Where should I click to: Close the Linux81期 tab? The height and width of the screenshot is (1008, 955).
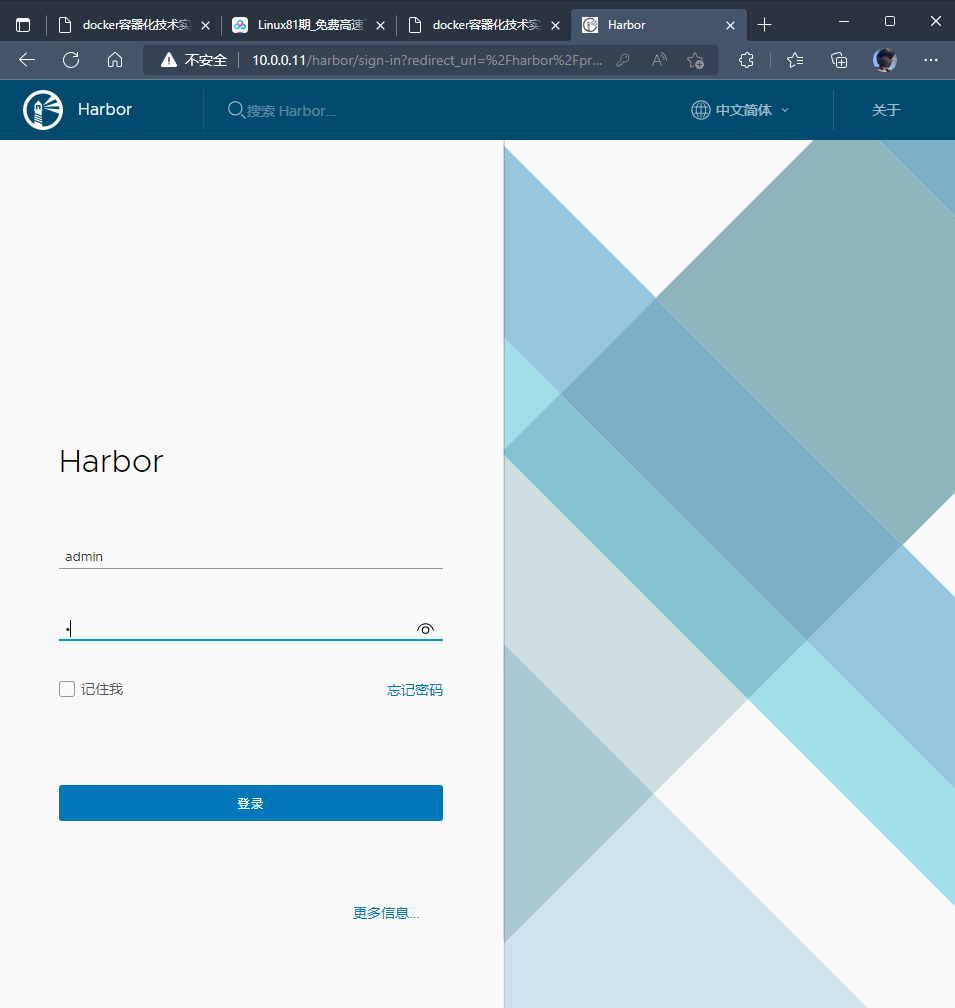click(380, 26)
